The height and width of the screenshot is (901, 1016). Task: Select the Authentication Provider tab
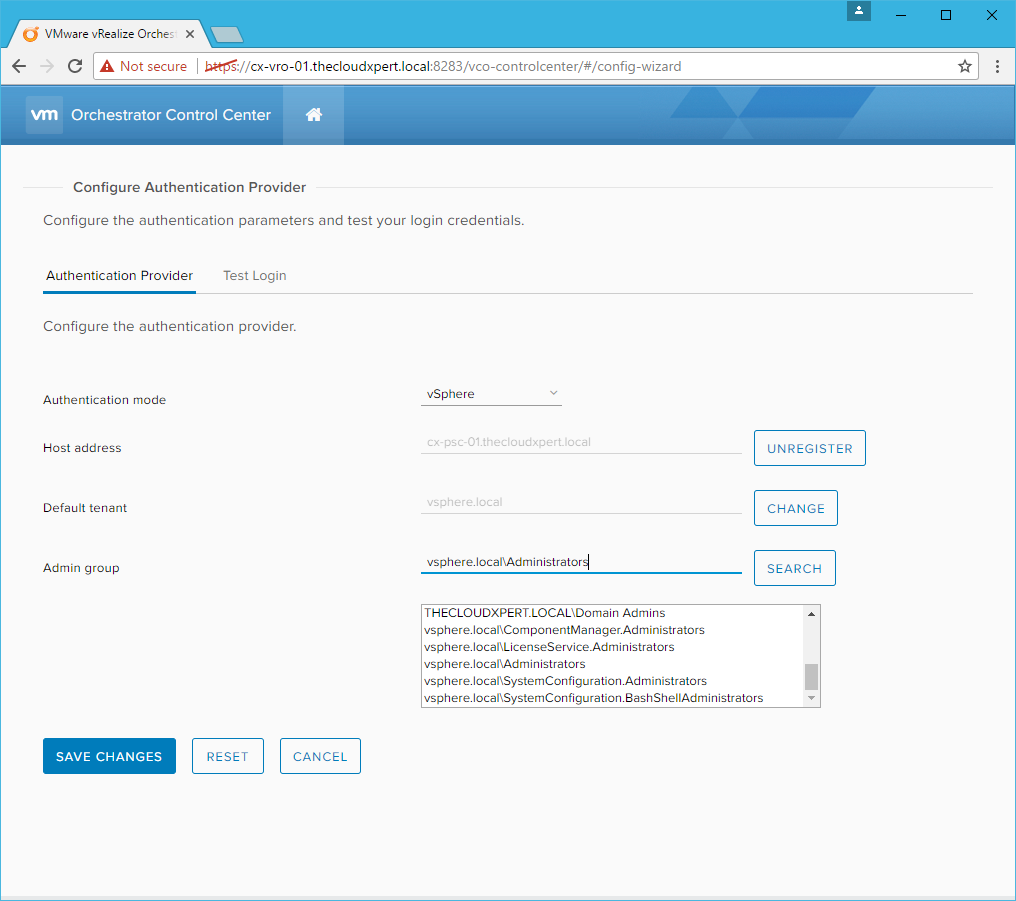click(x=119, y=276)
